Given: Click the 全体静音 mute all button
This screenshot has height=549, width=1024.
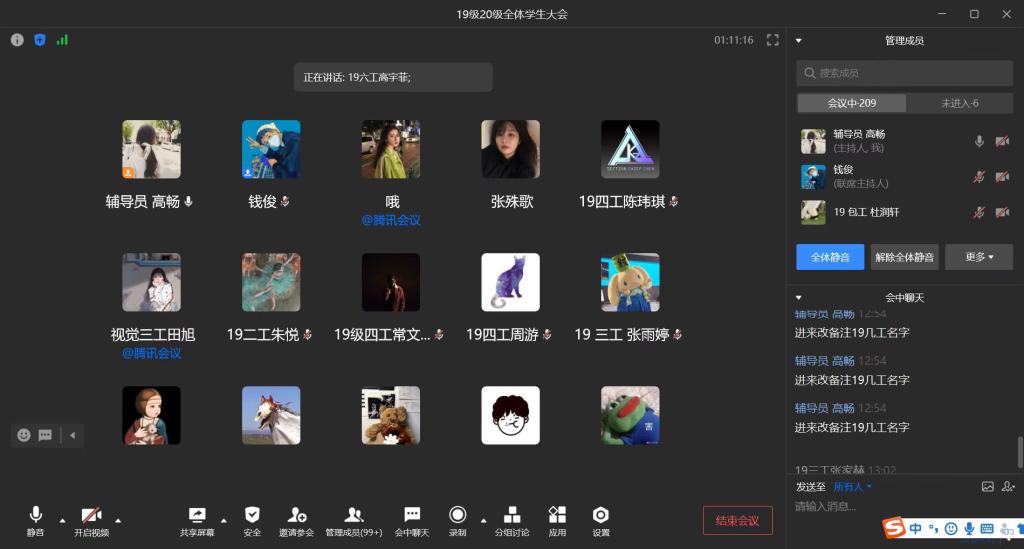Looking at the screenshot, I should tap(830, 257).
